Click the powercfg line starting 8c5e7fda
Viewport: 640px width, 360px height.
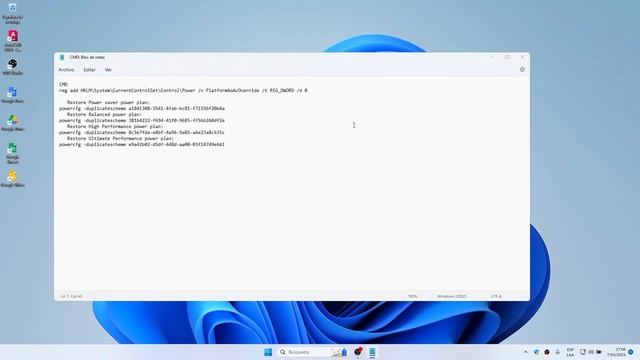point(142,132)
